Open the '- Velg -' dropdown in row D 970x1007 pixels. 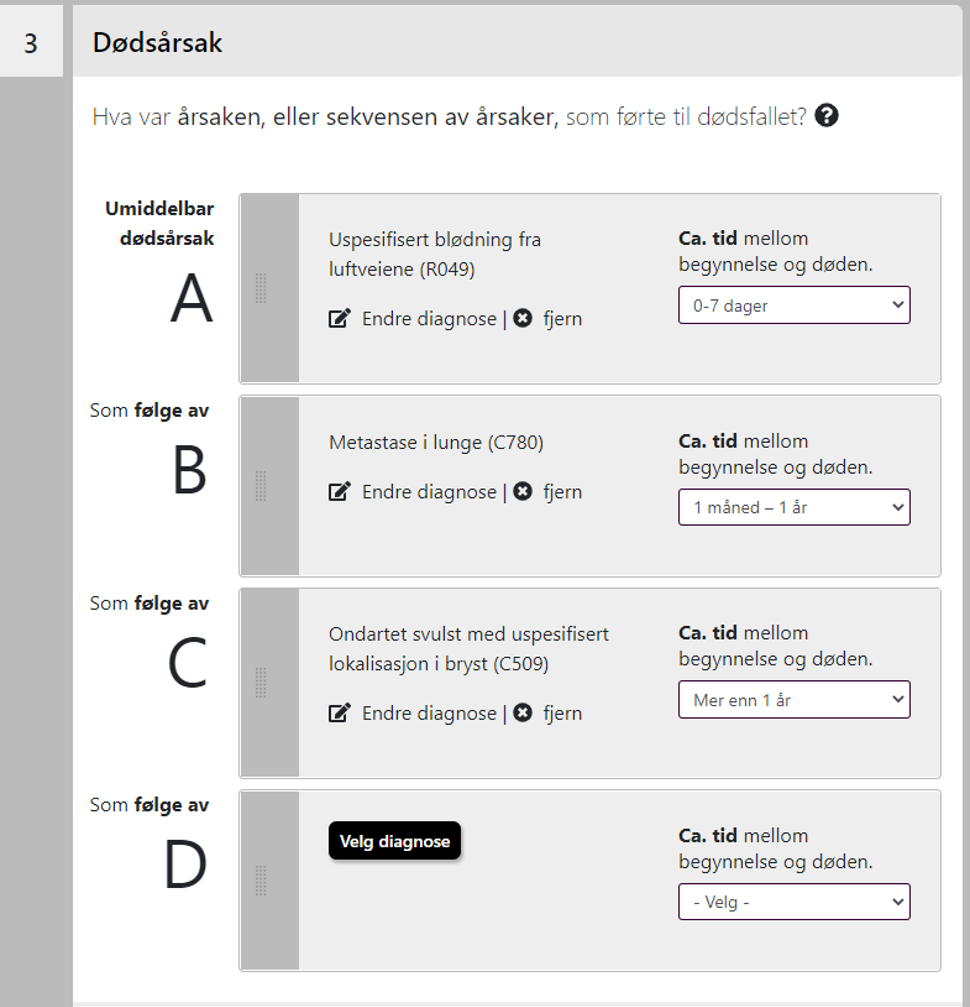[x=794, y=902]
